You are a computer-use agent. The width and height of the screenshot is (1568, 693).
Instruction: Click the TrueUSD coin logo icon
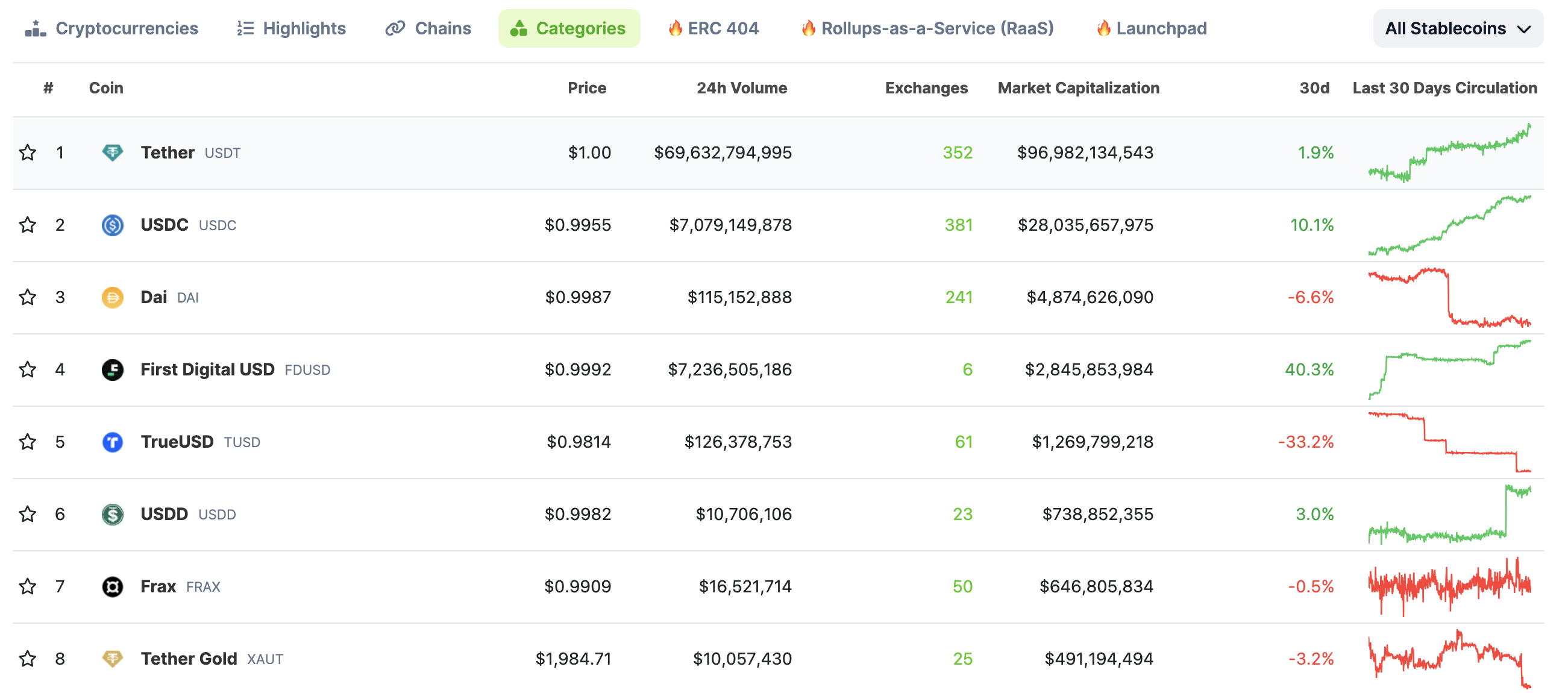[112, 442]
